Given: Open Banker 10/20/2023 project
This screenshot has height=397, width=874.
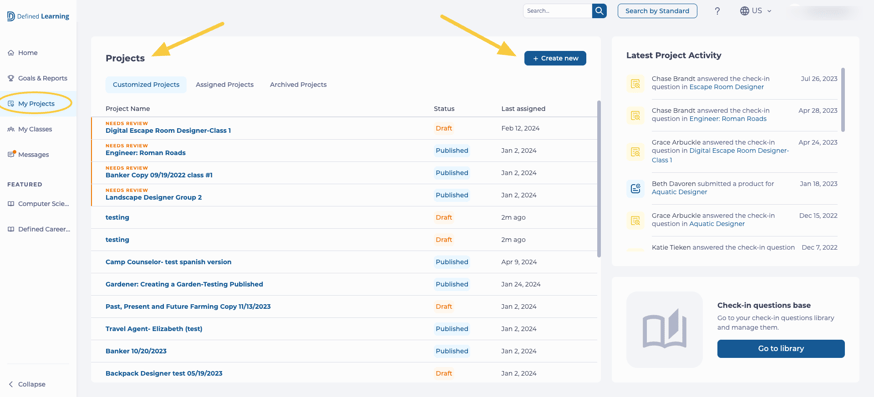Looking at the screenshot, I should [136, 351].
